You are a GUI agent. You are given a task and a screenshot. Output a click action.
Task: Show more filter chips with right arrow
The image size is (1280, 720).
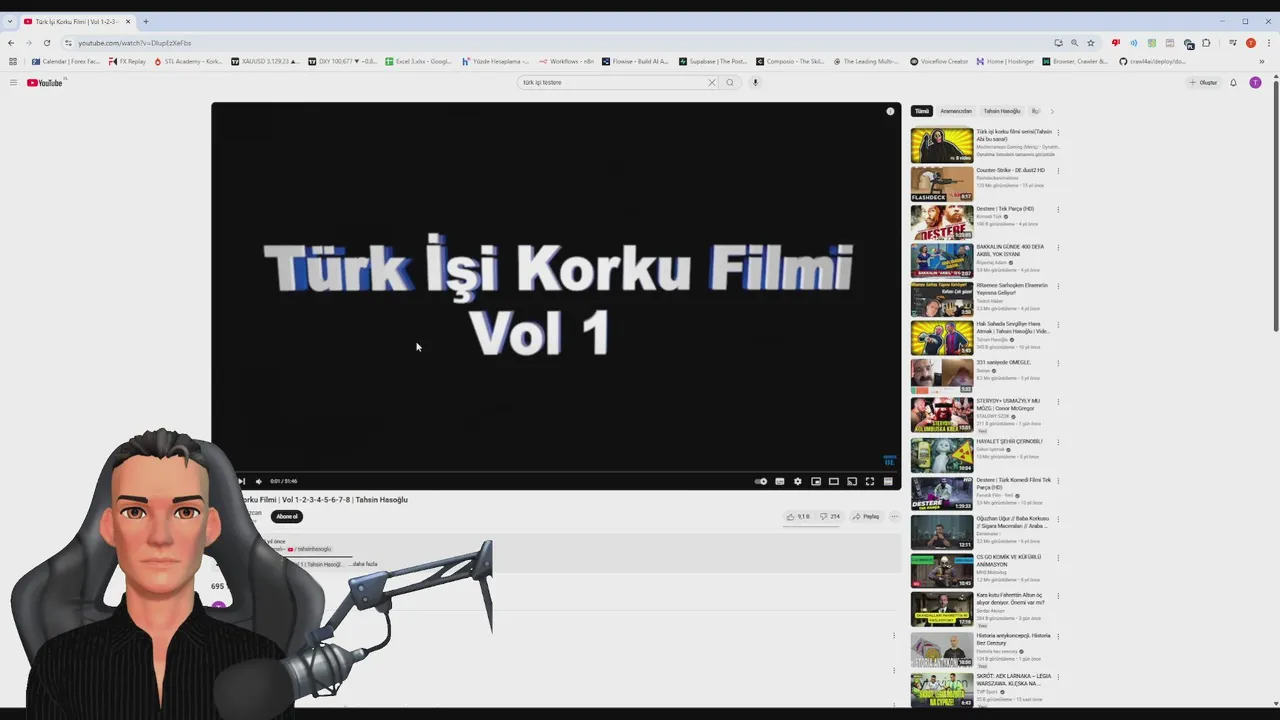click(x=1052, y=111)
